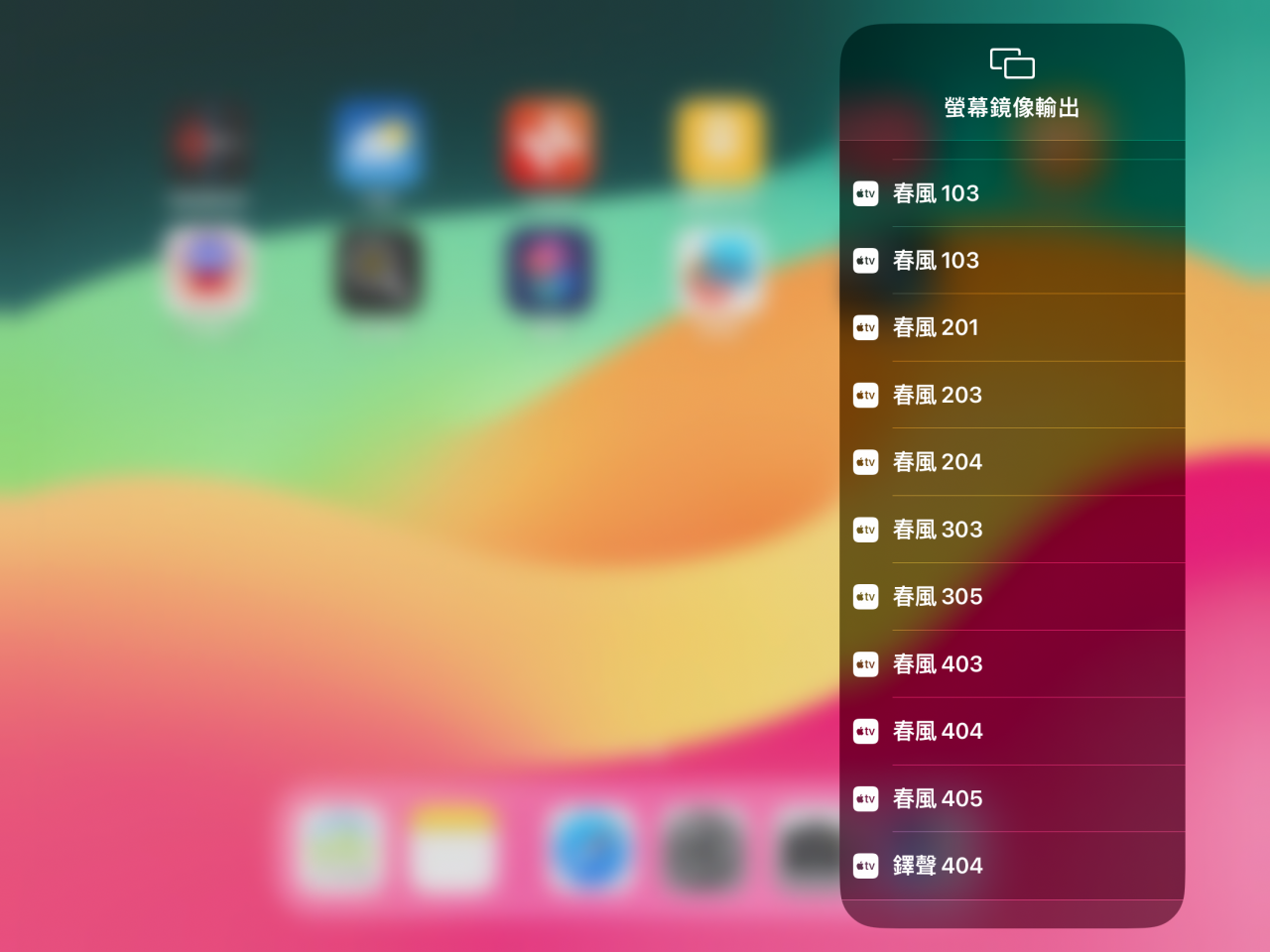Tap the Apple TV icon next to 春風 303

(x=866, y=530)
